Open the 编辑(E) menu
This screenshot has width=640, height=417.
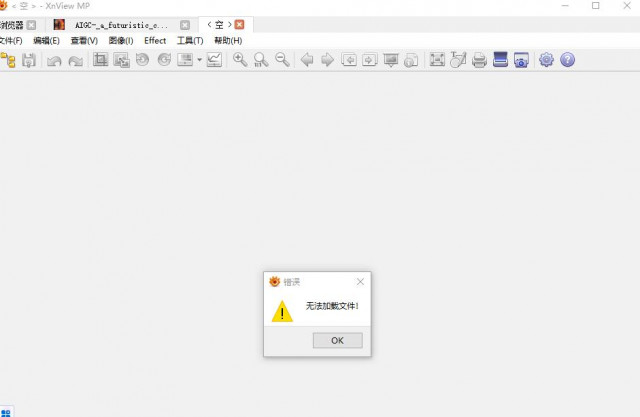coord(46,41)
